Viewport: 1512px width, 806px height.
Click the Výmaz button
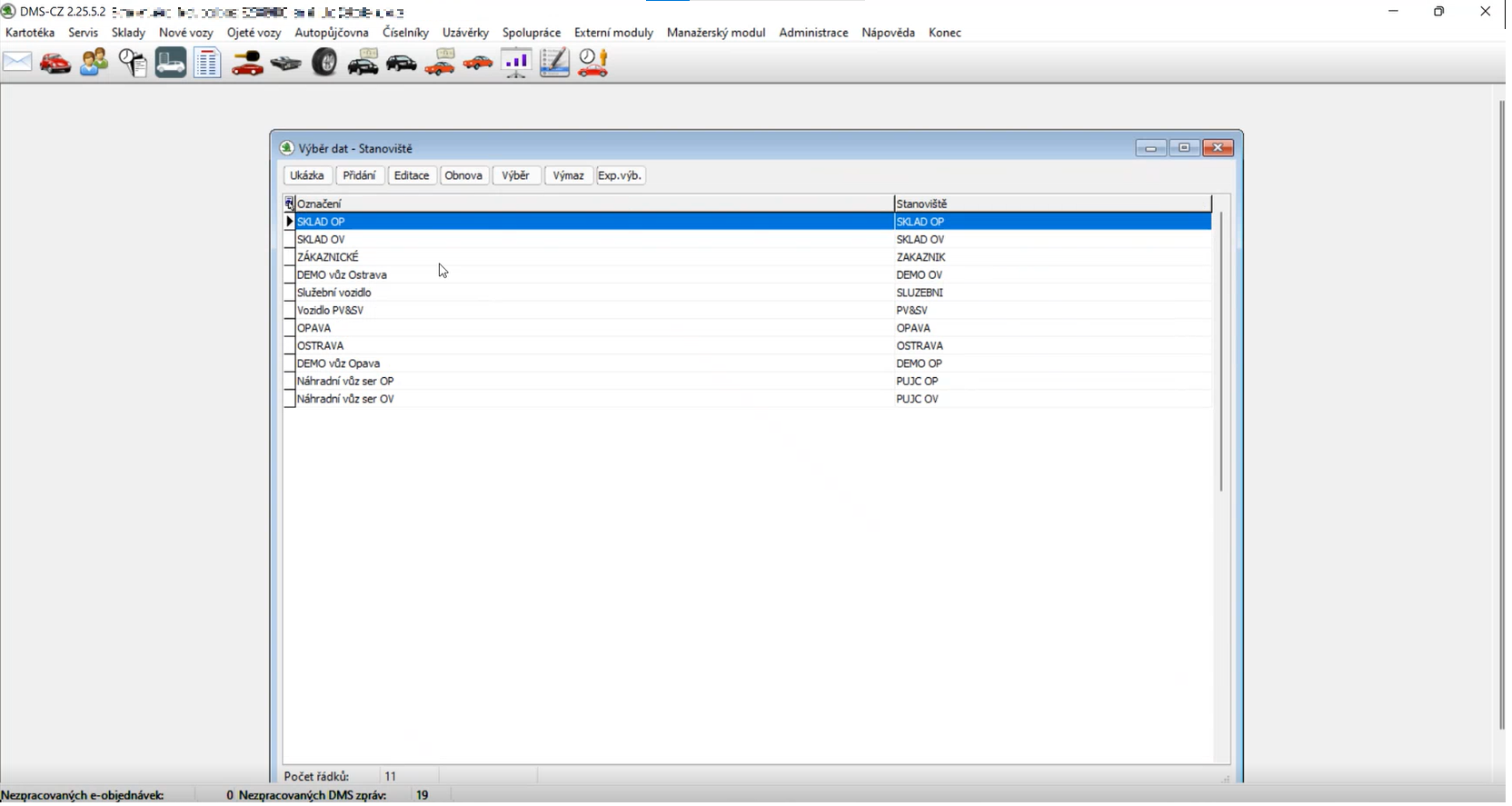click(568, 175)
